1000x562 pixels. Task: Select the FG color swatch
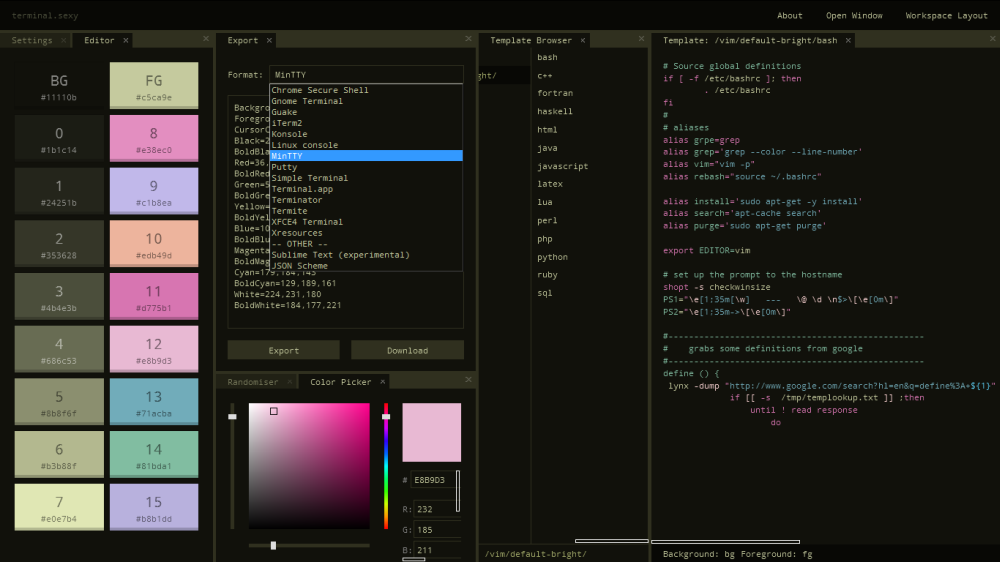pyautogui.click(x=154, y=85)
